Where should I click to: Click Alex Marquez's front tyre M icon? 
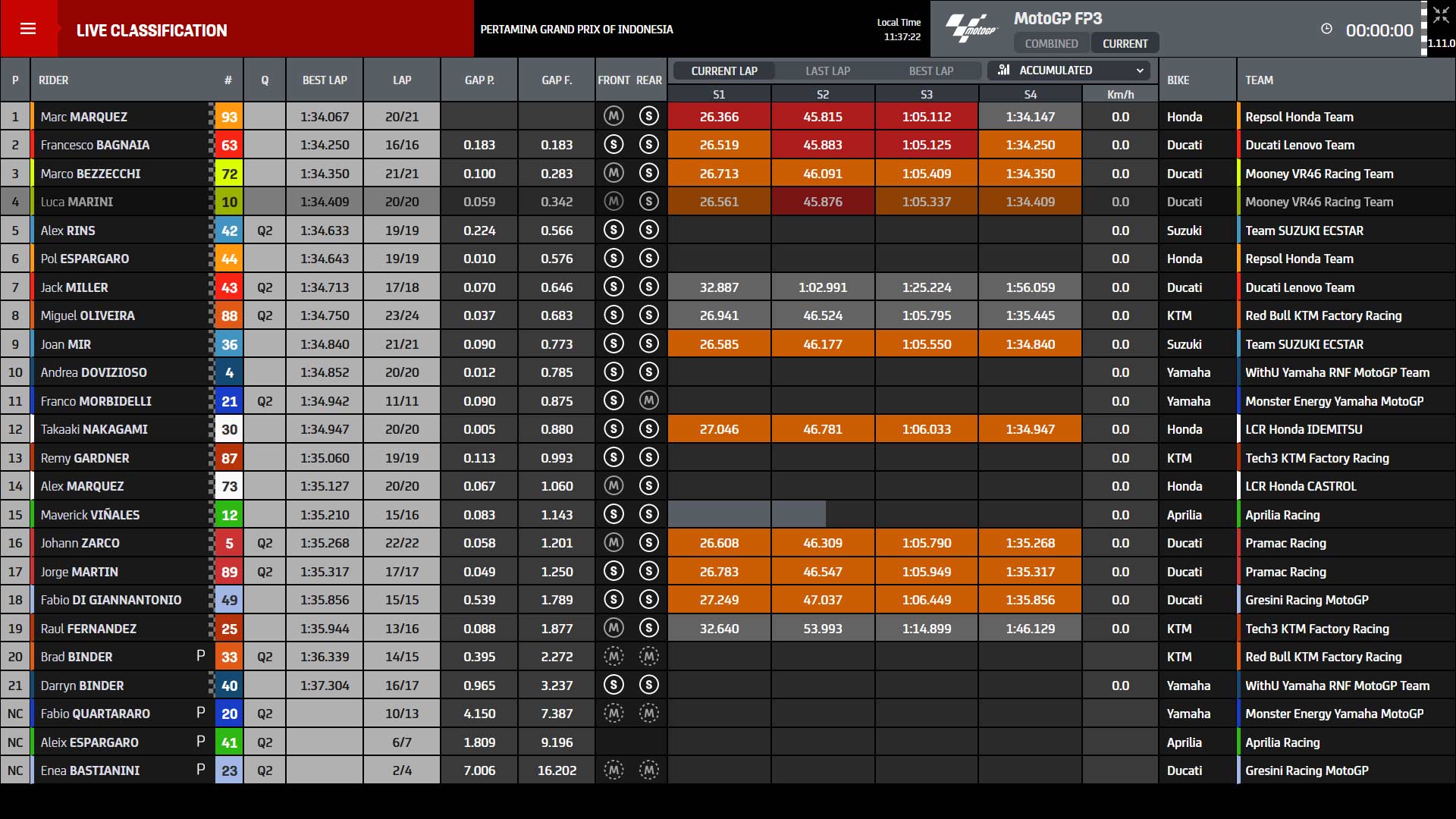[613, 485]
